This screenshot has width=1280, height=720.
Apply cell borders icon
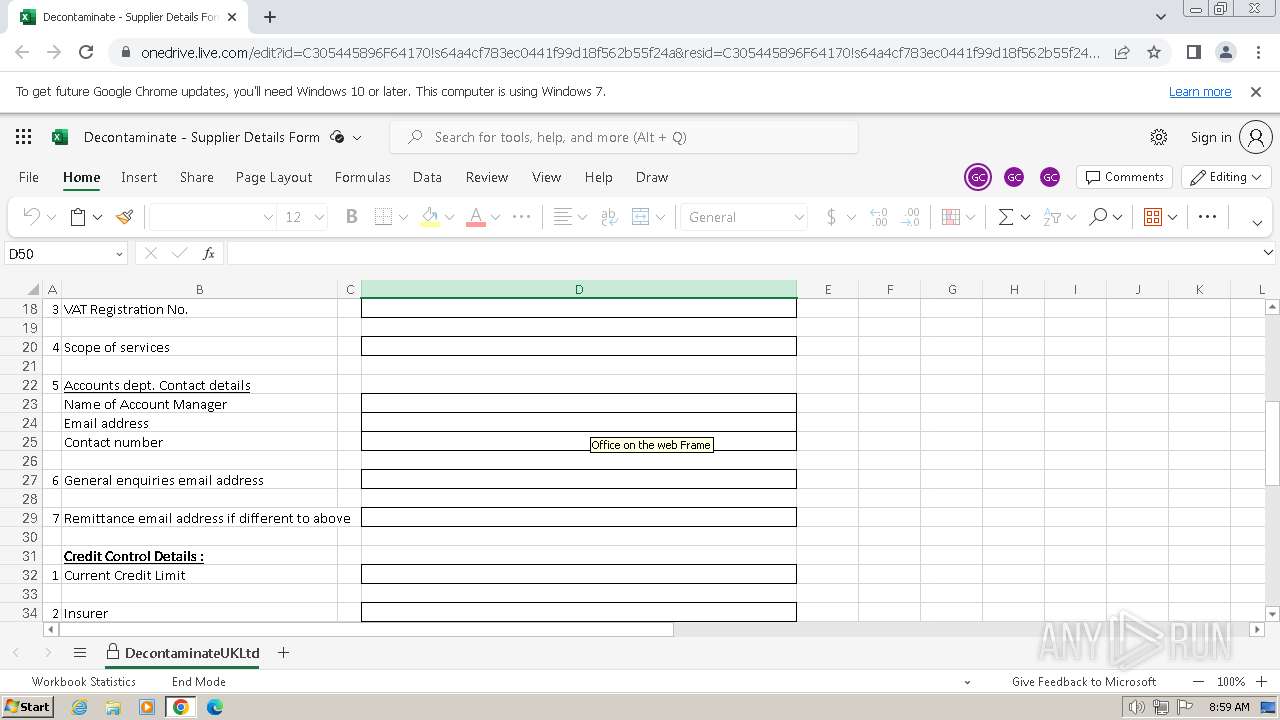click(x=383, y=217)
